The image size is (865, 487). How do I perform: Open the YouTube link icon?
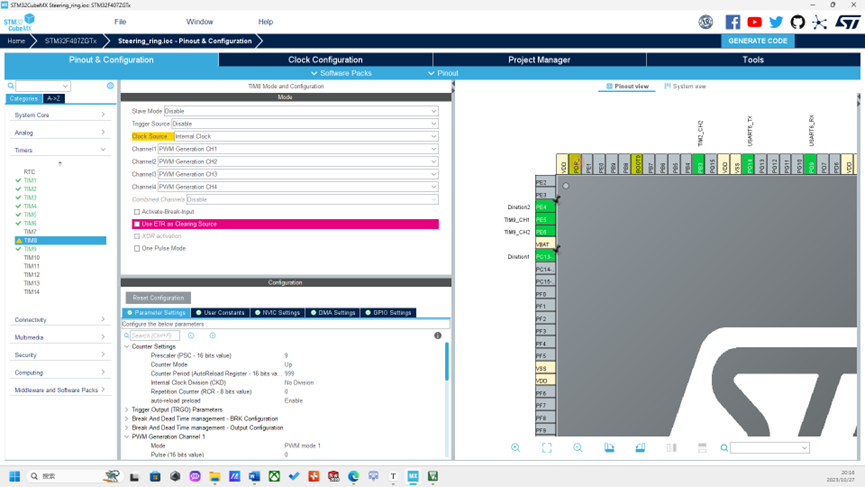754,22
